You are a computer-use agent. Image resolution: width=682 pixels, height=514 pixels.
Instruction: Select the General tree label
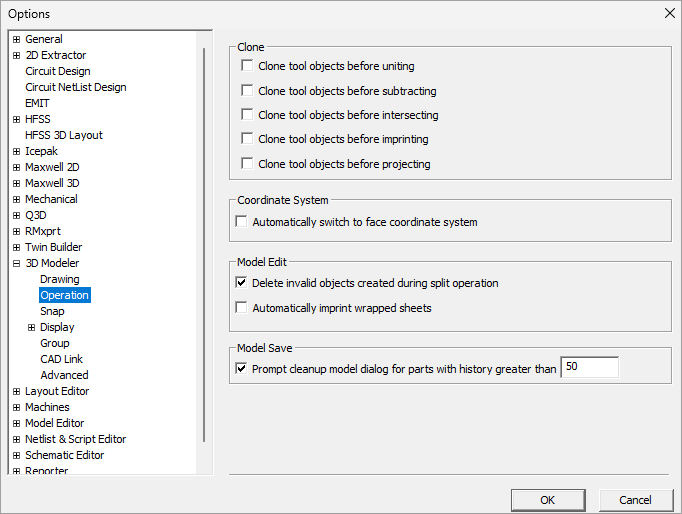[44, 39]
